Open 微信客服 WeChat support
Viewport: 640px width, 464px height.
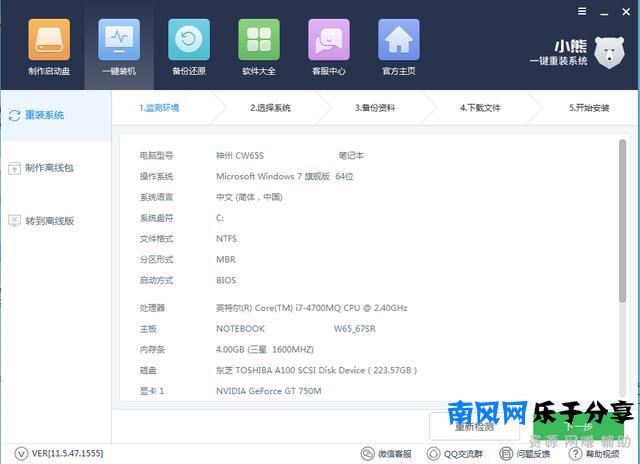coord(386,454)
